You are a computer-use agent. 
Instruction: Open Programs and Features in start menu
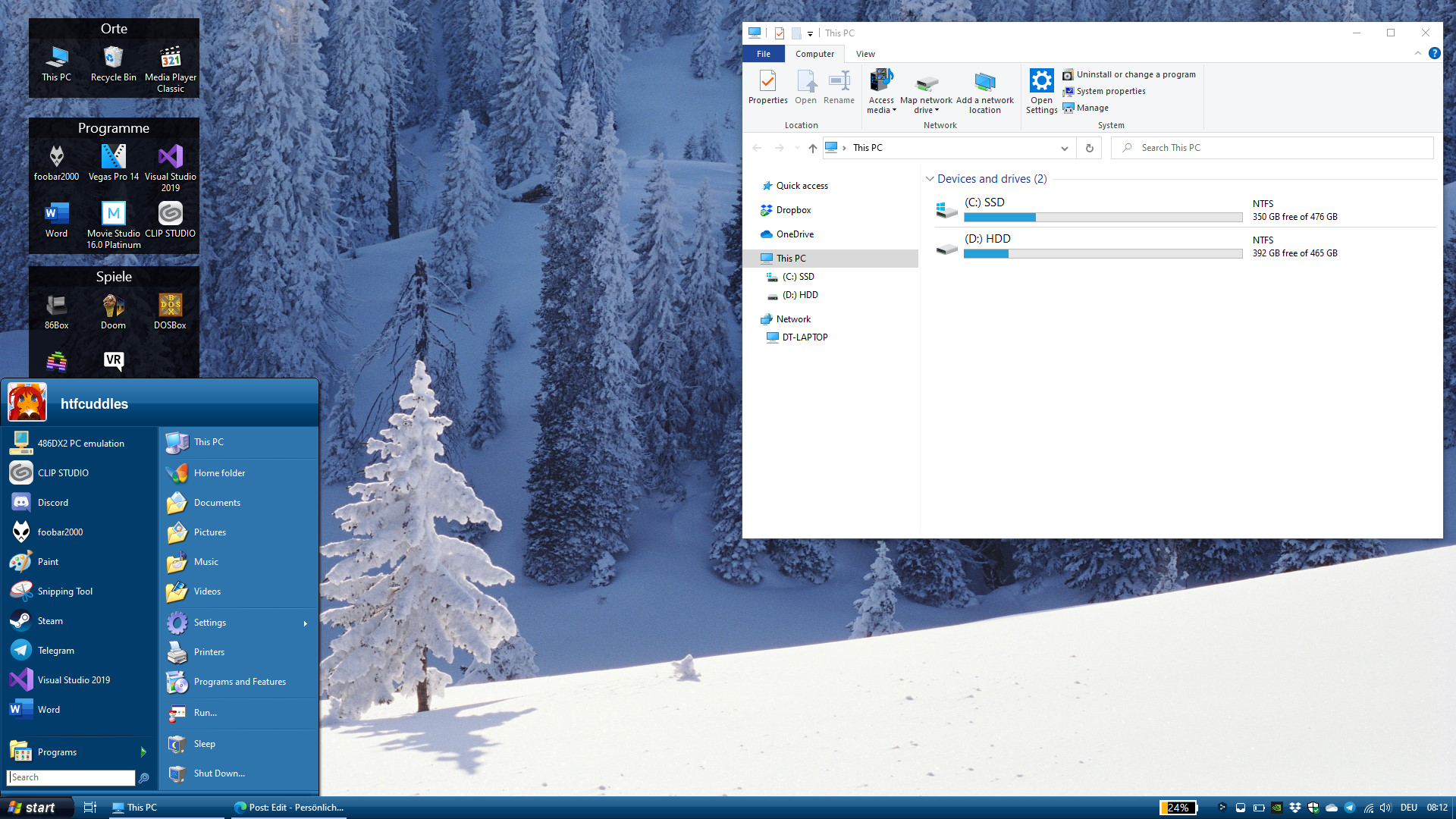240,682
